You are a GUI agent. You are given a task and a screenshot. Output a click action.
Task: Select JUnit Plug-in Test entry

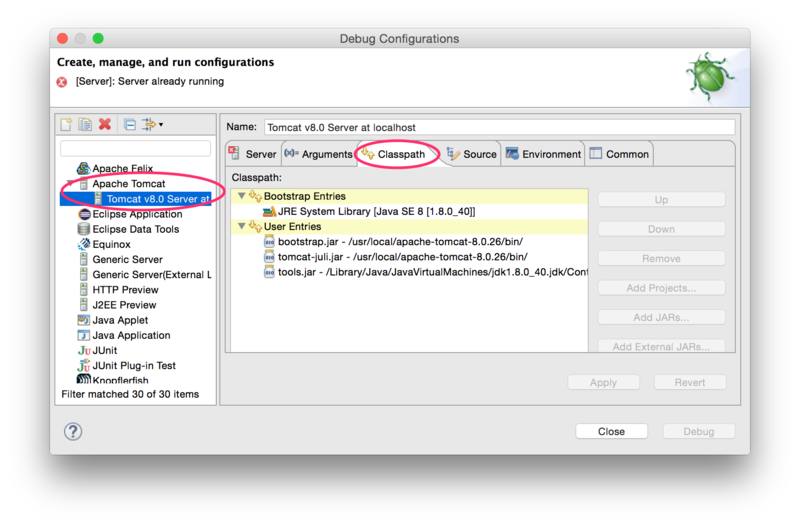(134, 366)
